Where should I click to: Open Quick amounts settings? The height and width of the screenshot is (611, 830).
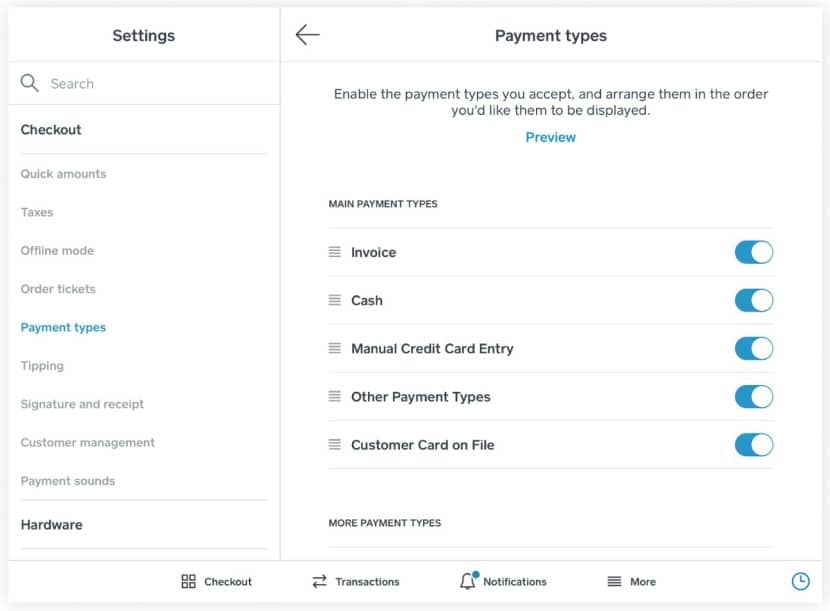pyautogui.click(x=63, y=173)
